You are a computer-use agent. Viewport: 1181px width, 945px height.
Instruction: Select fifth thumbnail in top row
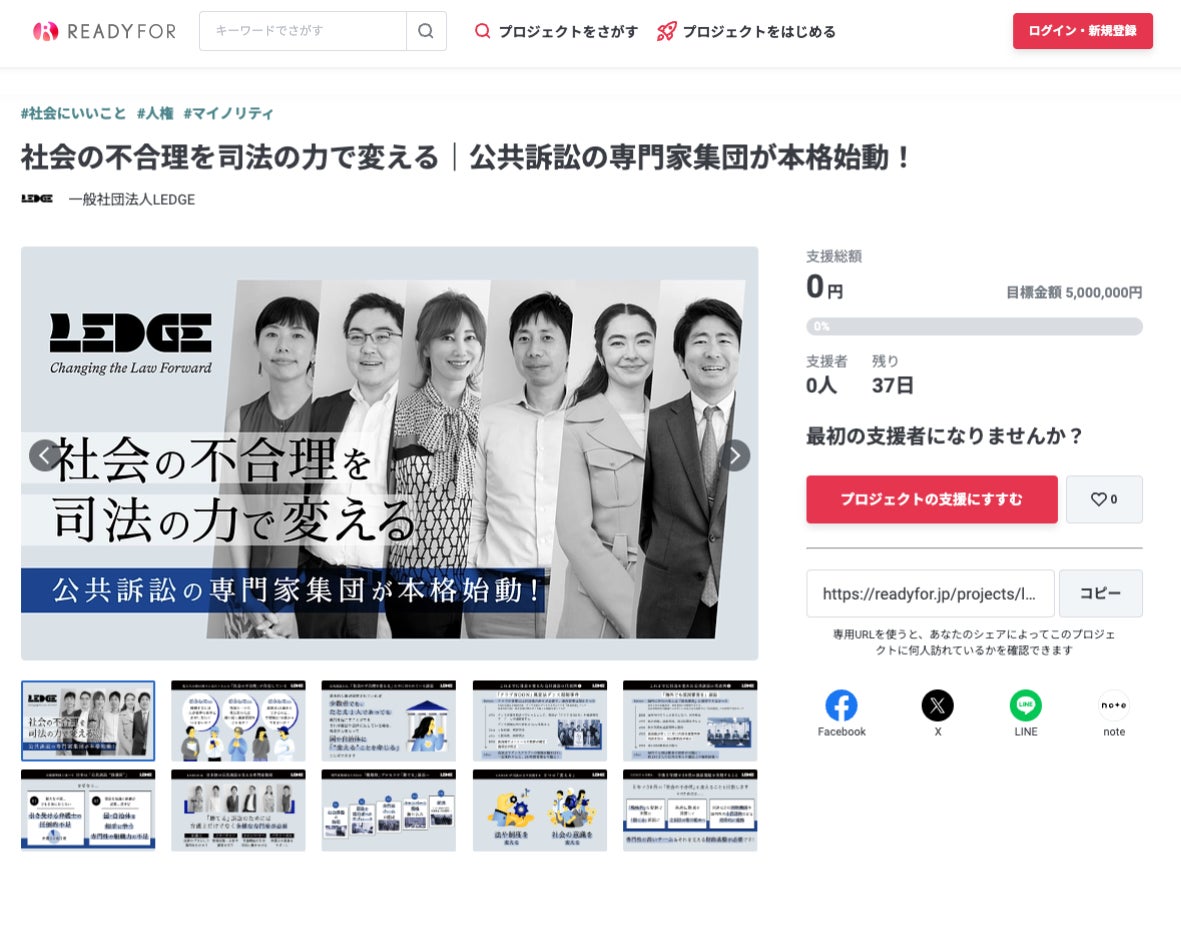pos(690,721)
